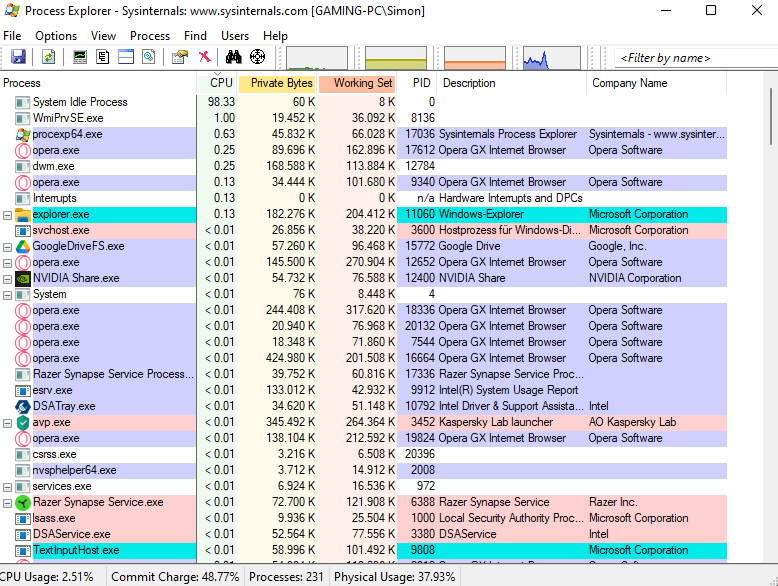Viewport: 778px width, 586px height.
Task: Click the avp.exe Kaspersky shield icon
Action: 23,423
